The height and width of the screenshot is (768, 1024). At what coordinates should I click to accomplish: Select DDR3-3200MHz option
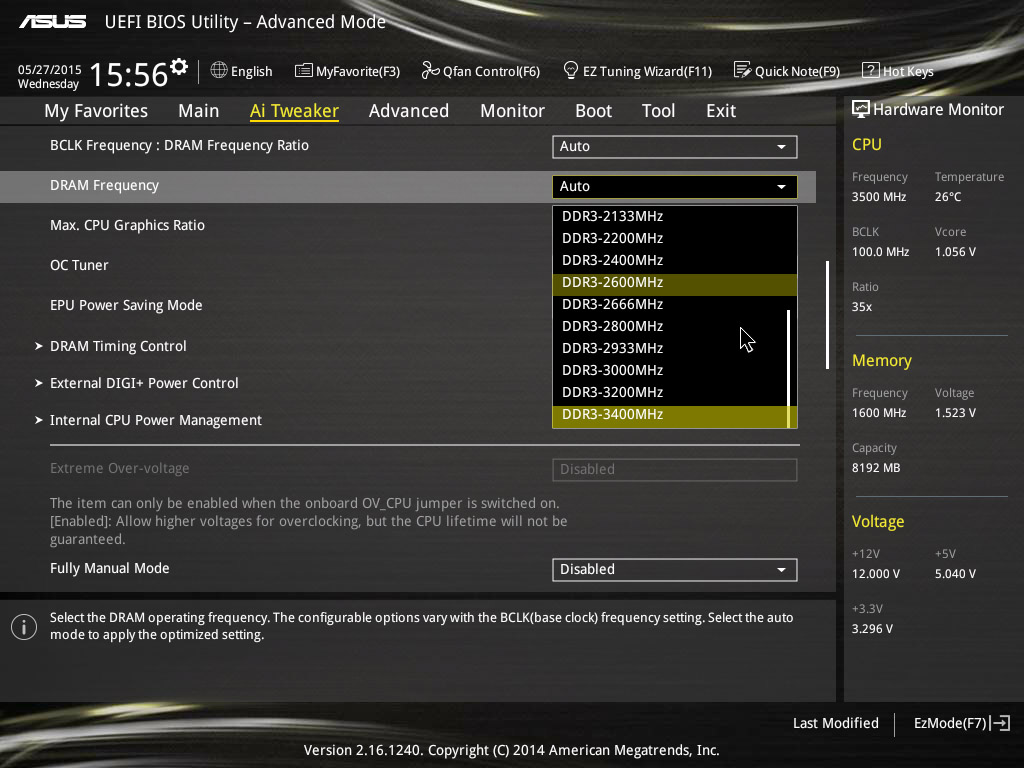pyautogui.click(x=670, y=392)
